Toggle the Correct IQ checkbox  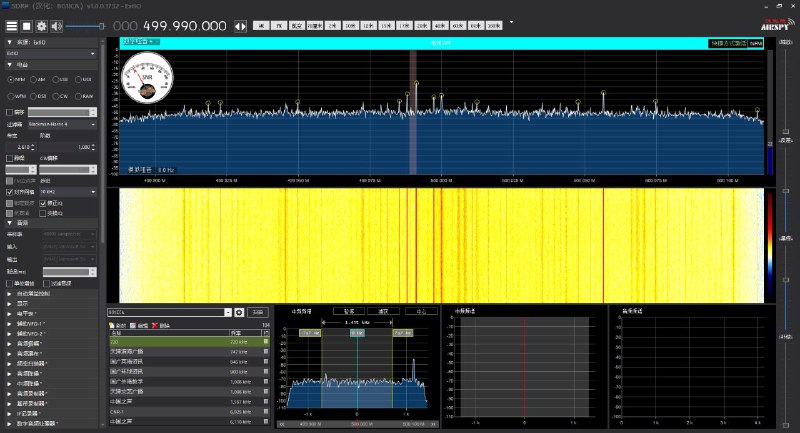click(42, 202)
